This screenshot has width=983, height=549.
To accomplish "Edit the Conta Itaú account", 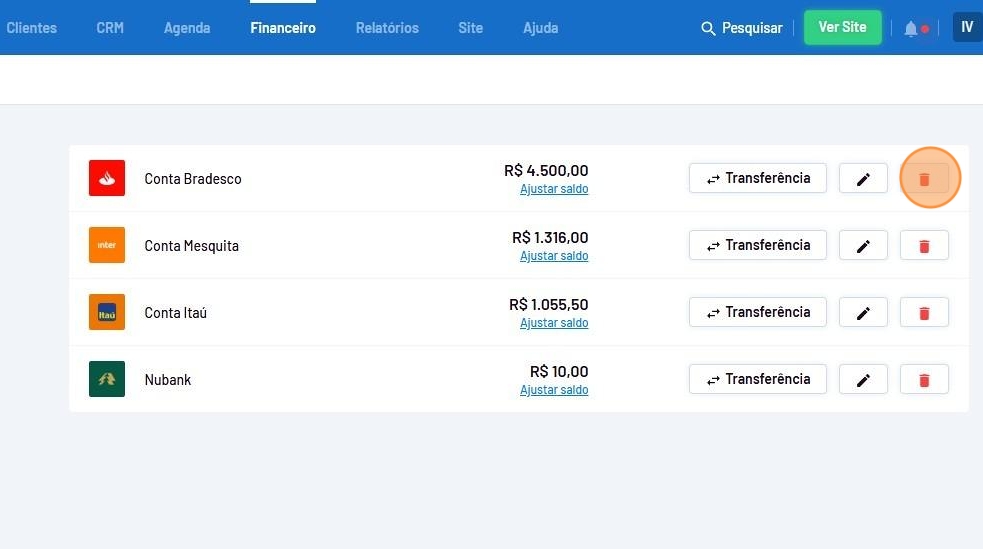I will 863,313.
